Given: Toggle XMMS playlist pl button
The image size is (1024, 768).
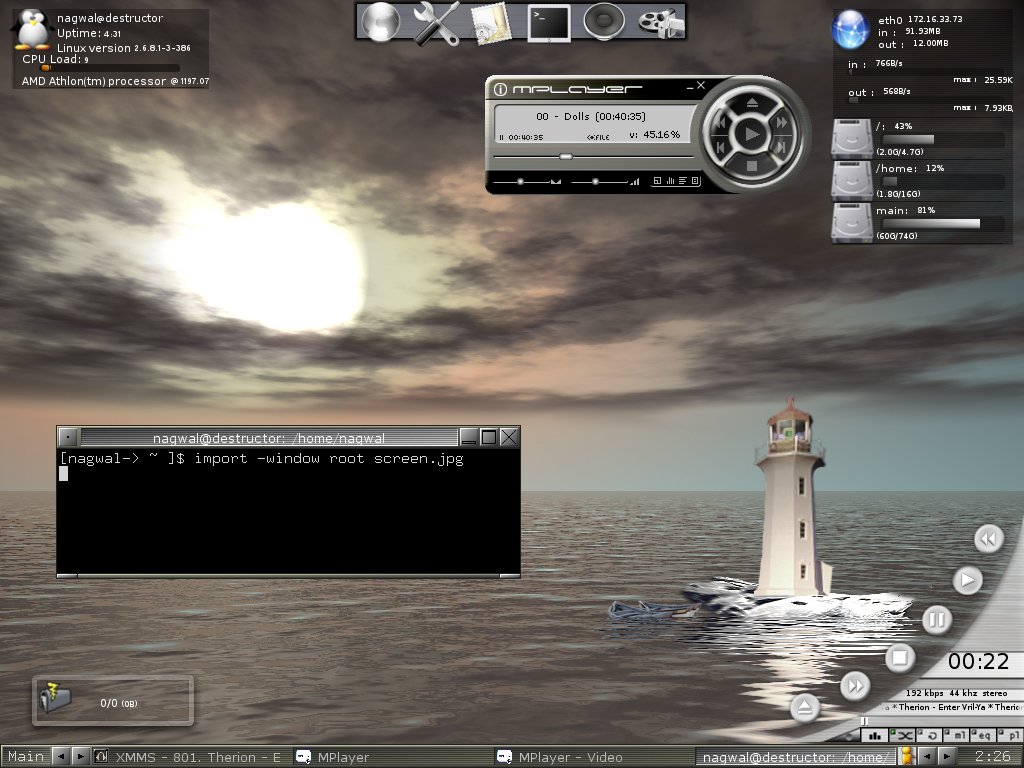Looking at the screenshot, I should pyautogui.click(x=1010, y=735).
